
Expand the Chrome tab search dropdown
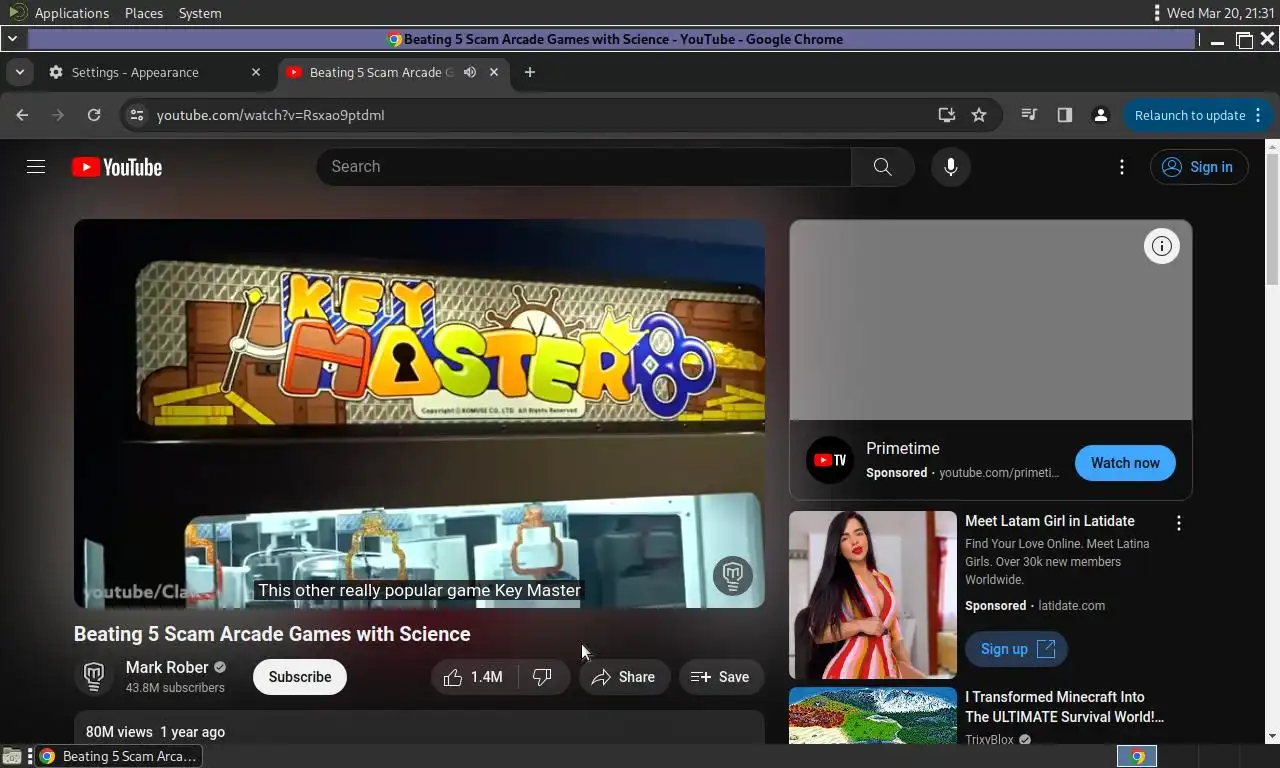click(x=20, y=72)
